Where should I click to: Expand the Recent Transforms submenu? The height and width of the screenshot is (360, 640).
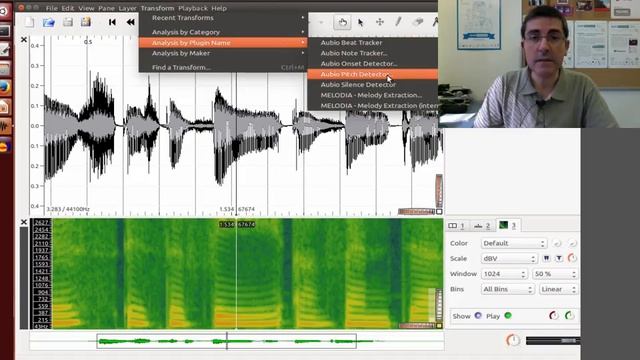(223, 18)
